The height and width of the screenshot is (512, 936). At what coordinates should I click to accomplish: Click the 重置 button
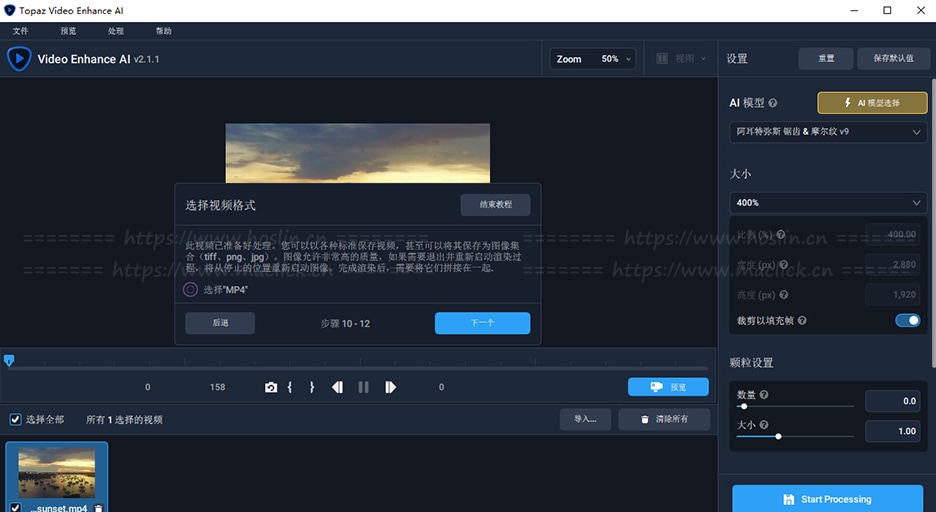pyautogui.click(x=826, y=58)
